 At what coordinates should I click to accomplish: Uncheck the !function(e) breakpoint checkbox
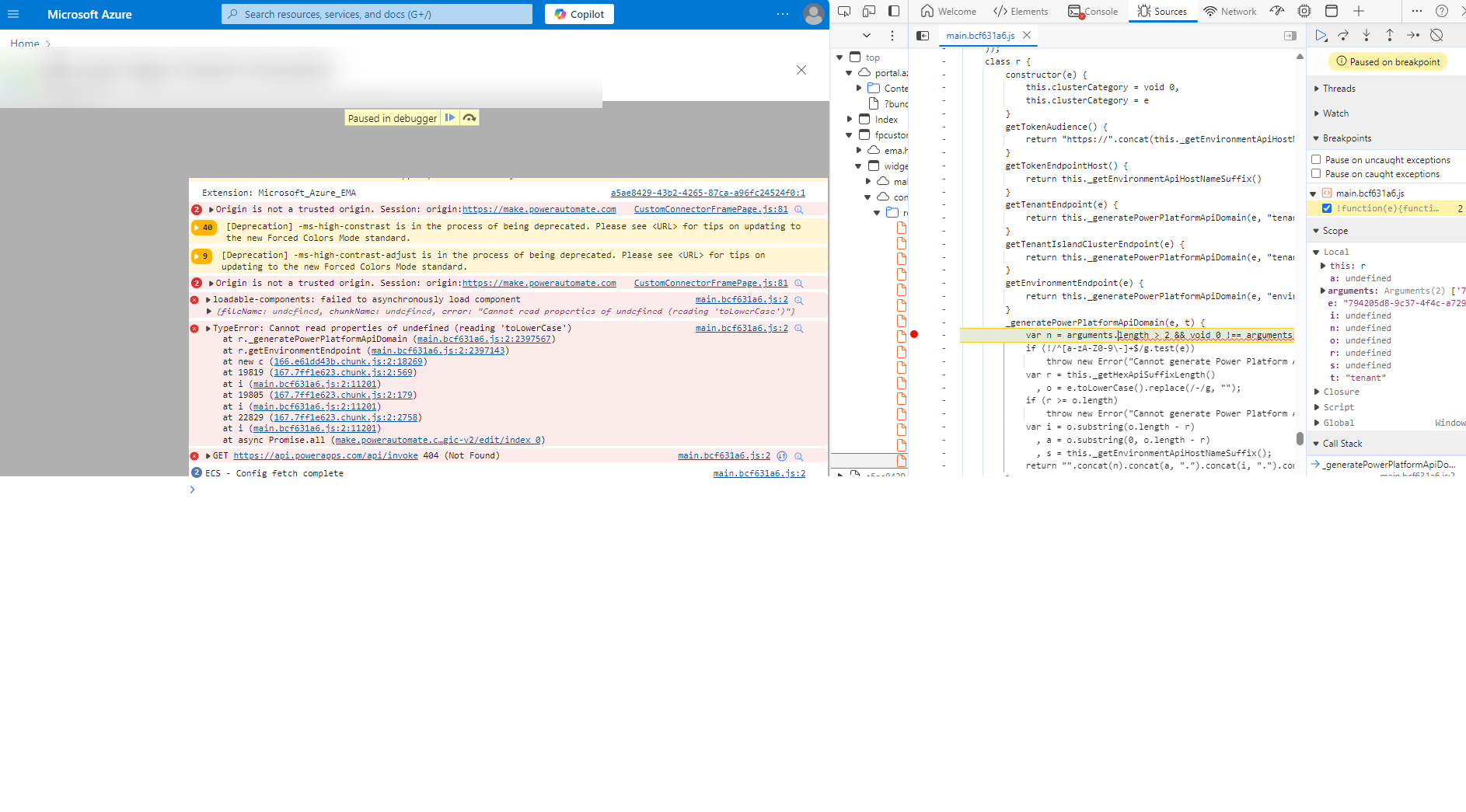tap(1327, 208)
